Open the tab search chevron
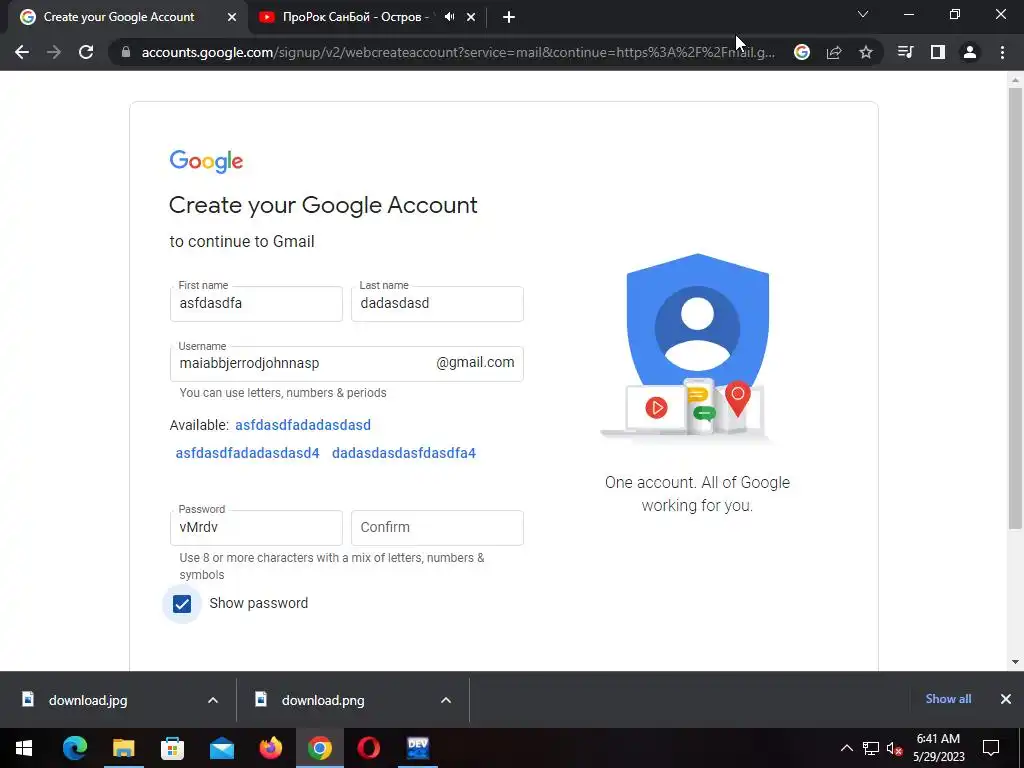1024x768 pixels. tap(863, 14)
